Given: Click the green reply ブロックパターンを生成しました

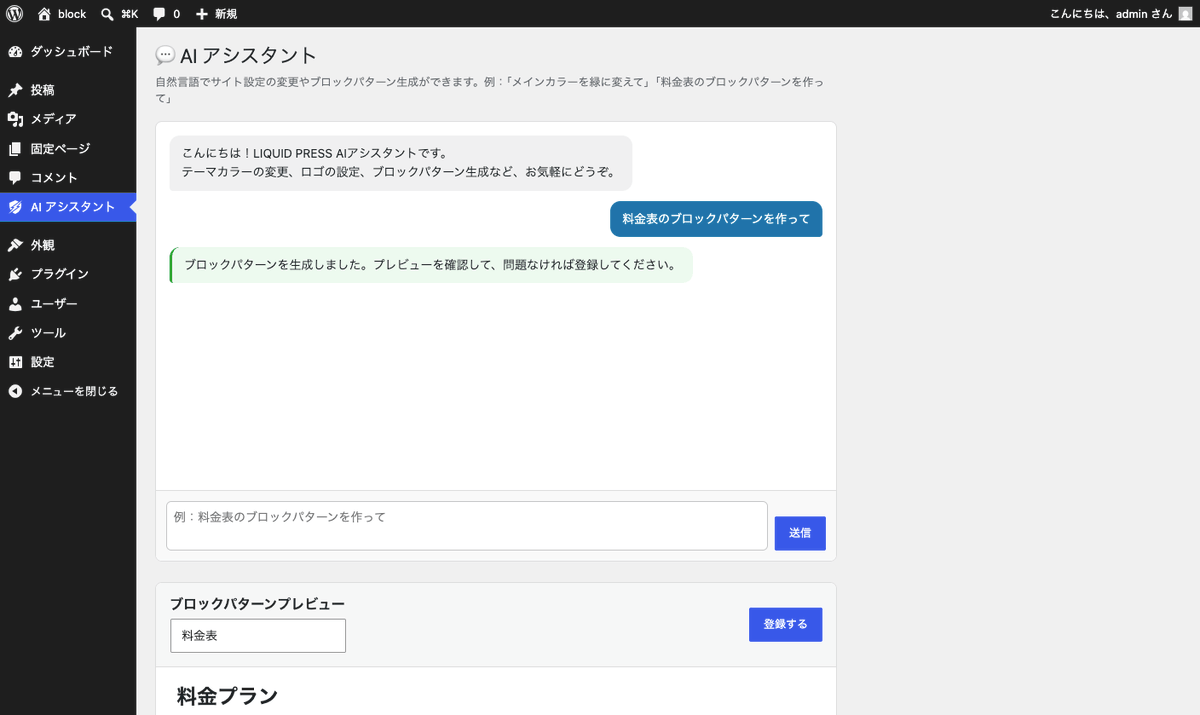Looking at the screenshot, I should 431,265.
